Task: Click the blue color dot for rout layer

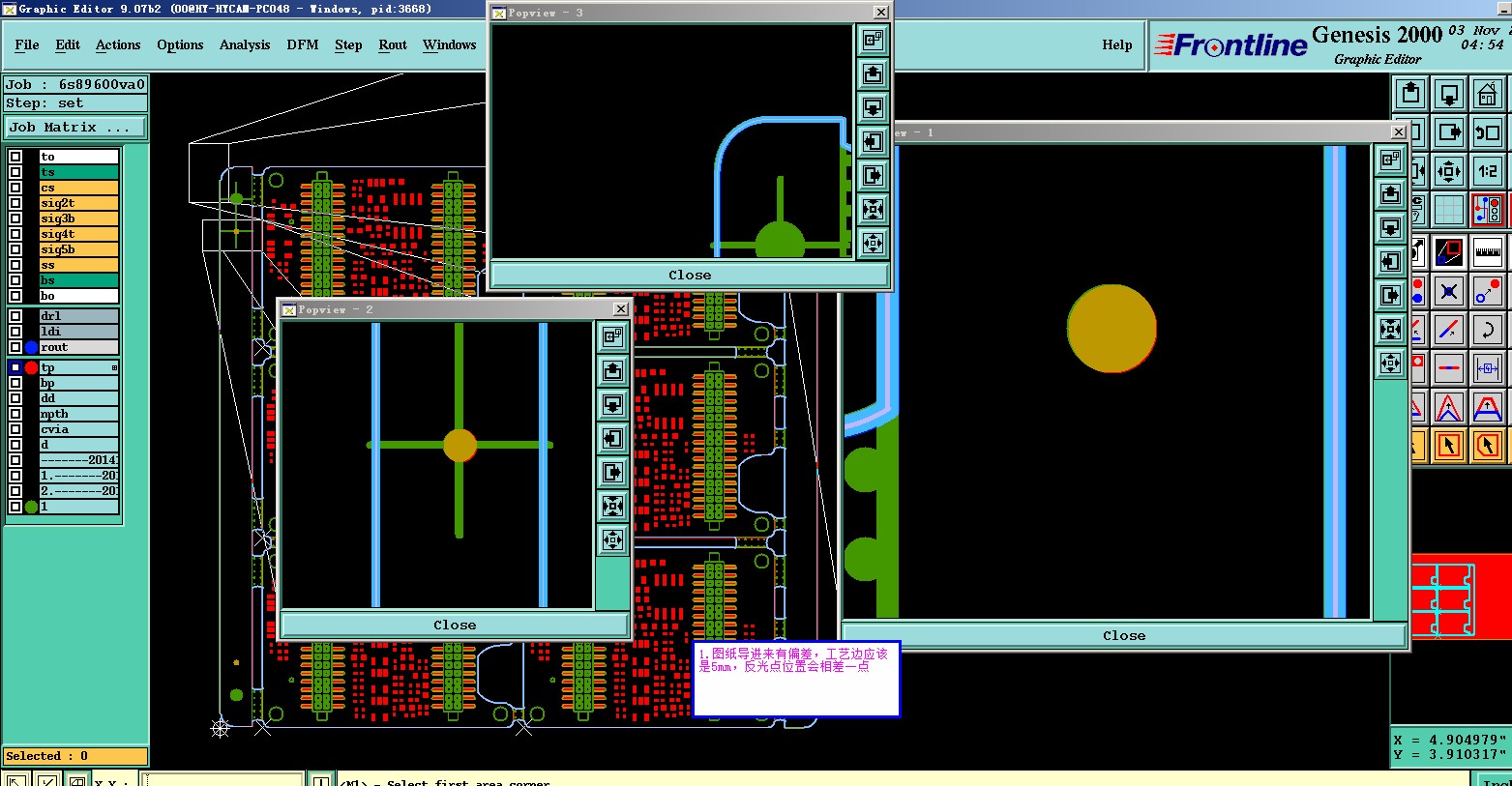Action: pyautogui.click(x=31, y=347)
